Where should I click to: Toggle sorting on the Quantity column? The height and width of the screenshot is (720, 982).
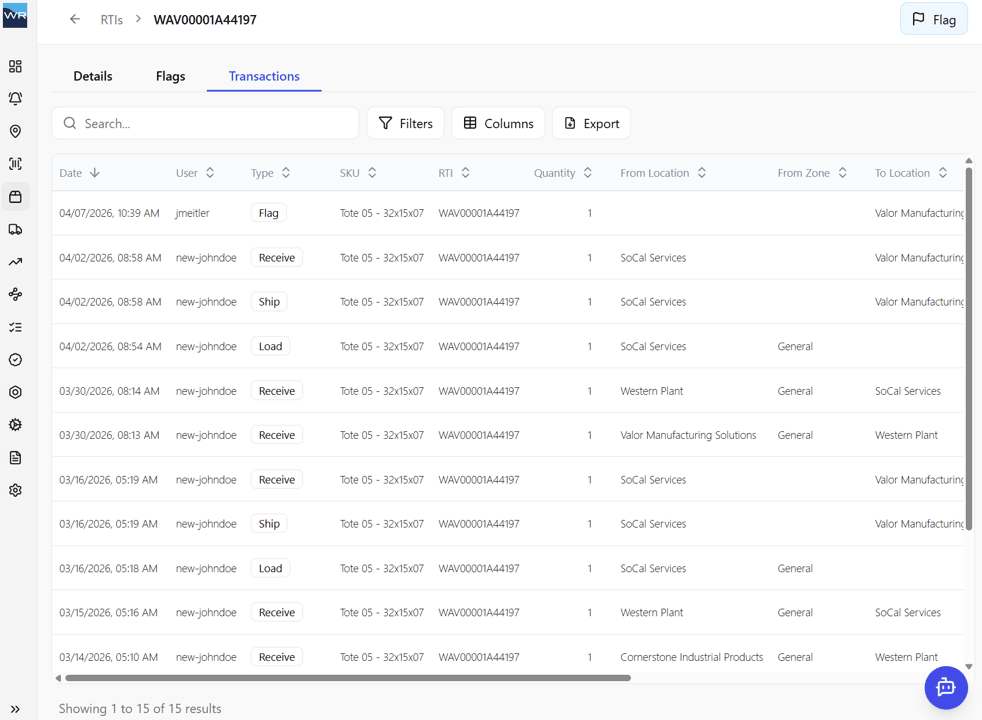[x=586, y=172]
